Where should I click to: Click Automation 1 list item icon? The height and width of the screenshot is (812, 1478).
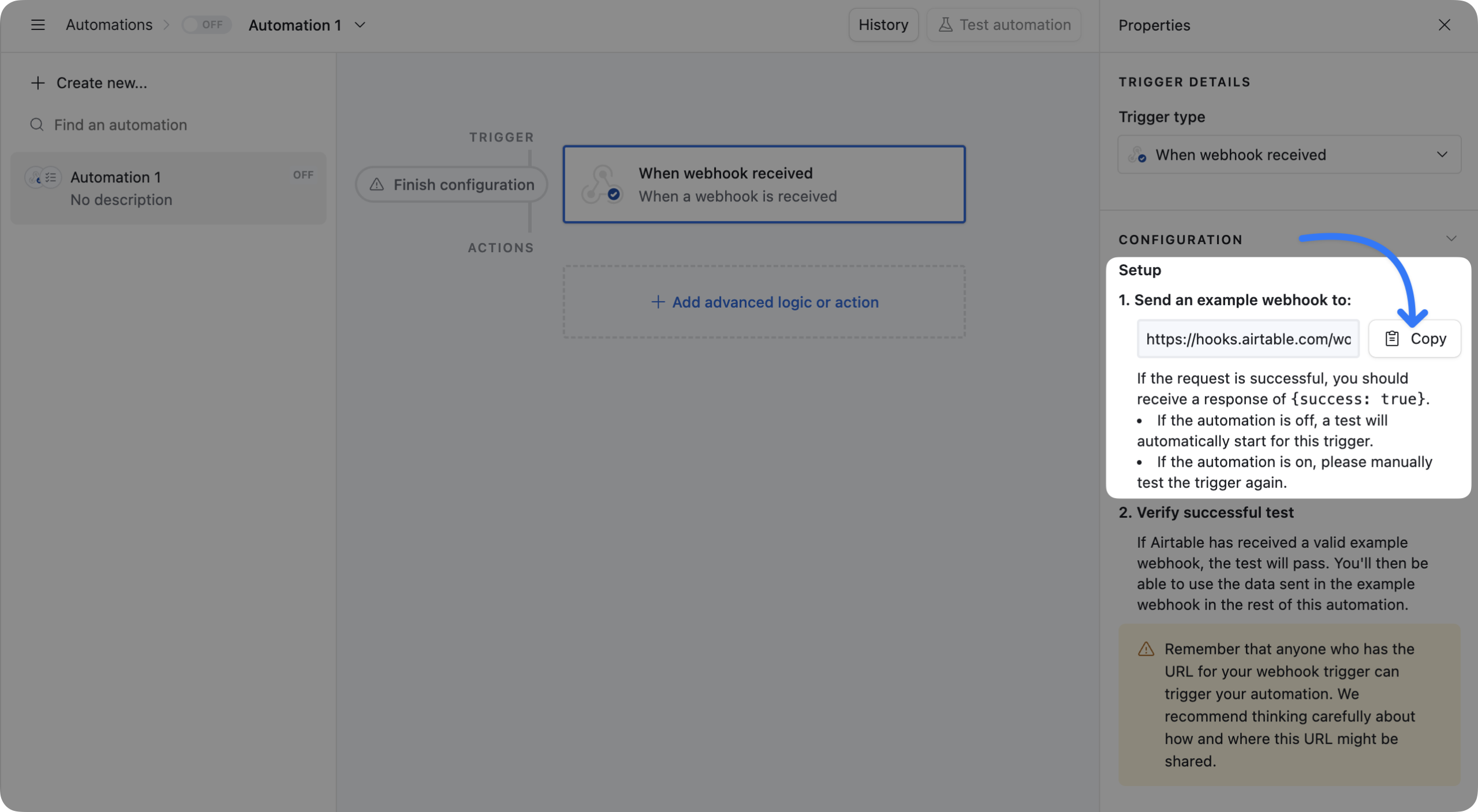(43, 177)
